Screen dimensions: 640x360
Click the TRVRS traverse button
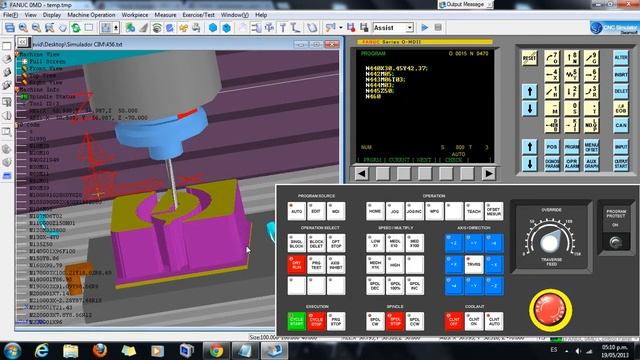[x=474, y=264]
